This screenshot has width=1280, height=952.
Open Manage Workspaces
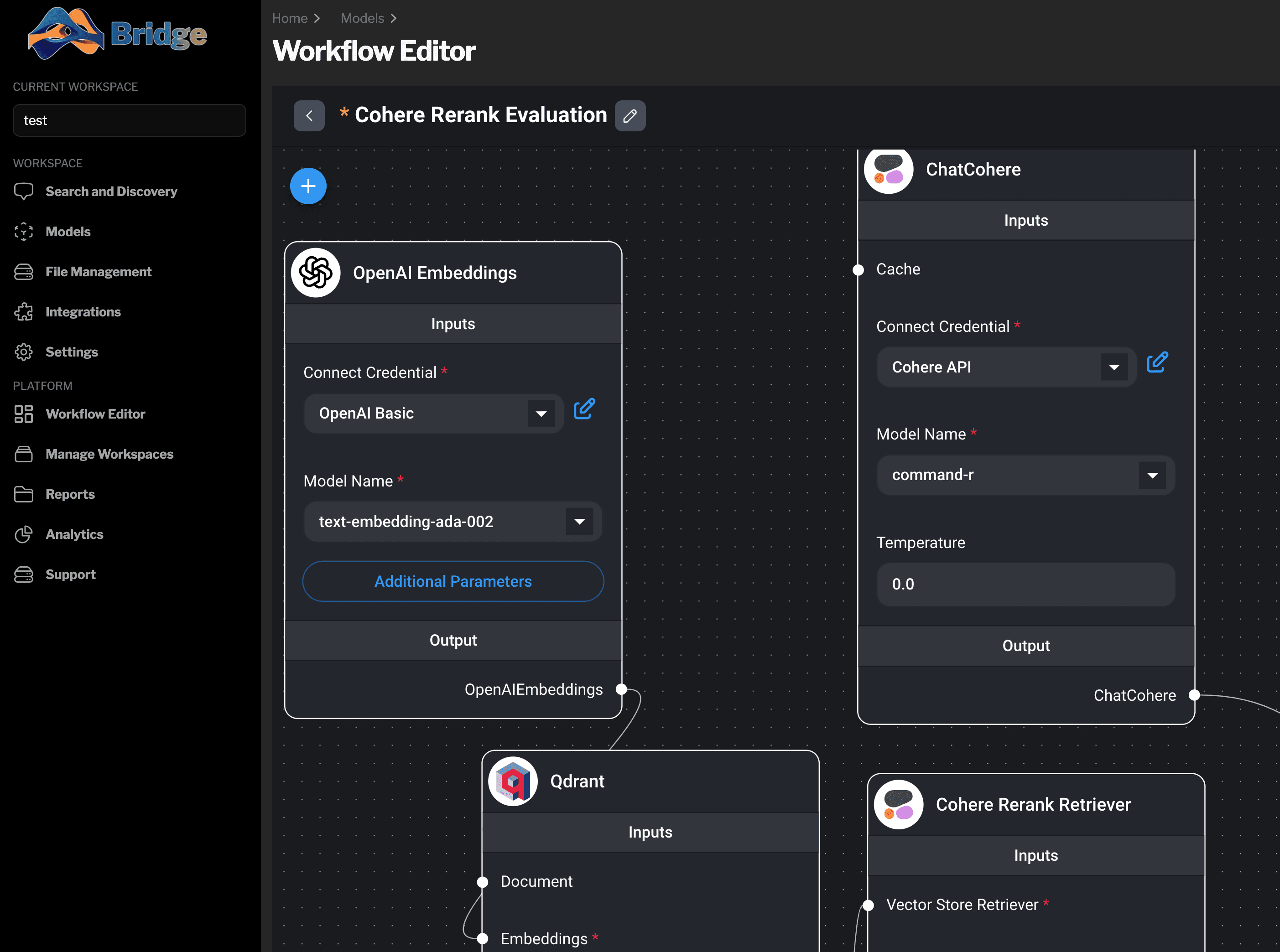pyautogui.click(x=109, y=454)
